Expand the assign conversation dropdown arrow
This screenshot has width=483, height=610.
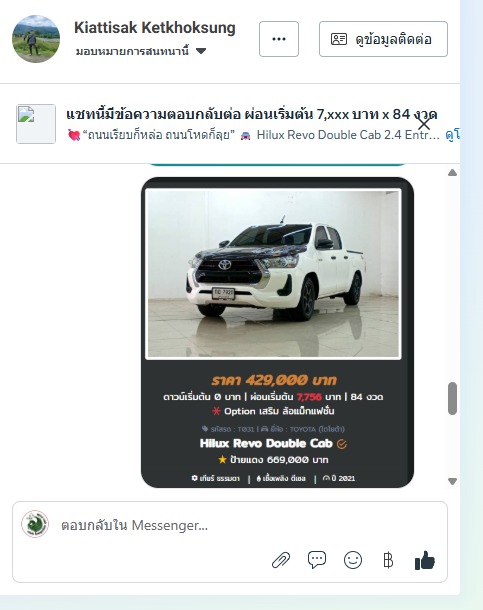(x=201, y=51)
